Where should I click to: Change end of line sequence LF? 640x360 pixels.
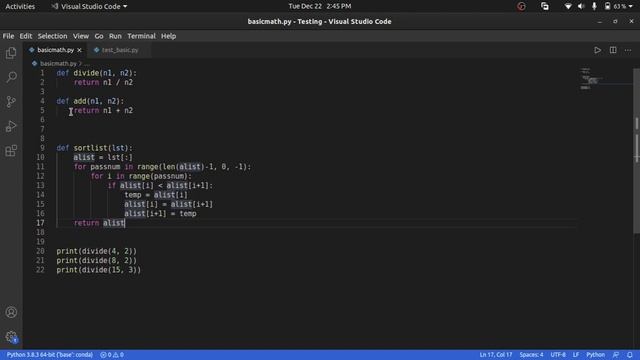point(576,355)
